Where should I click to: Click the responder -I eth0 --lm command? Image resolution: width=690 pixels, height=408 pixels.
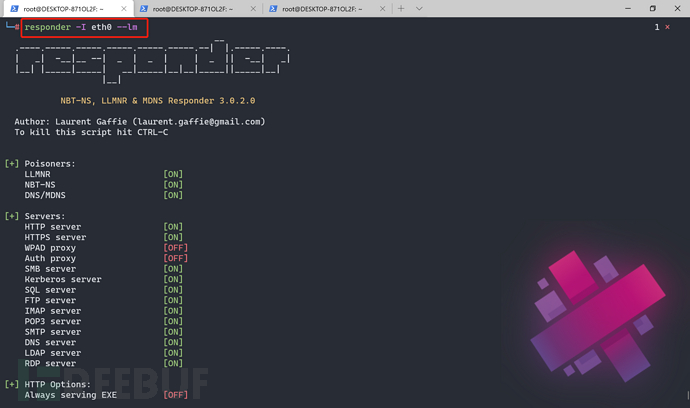[x=82, y=27]
